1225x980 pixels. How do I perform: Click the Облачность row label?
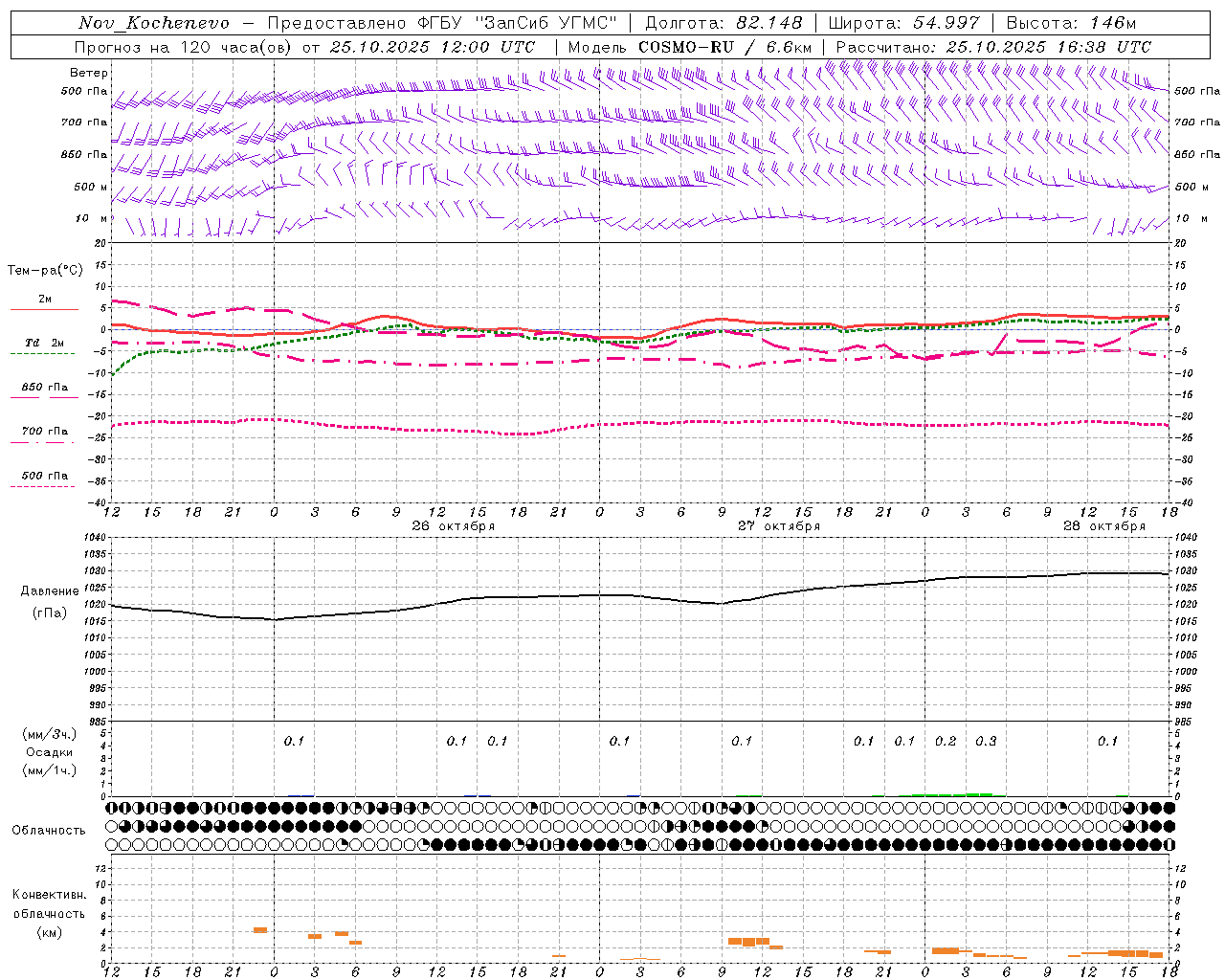[x=49, y=831]
